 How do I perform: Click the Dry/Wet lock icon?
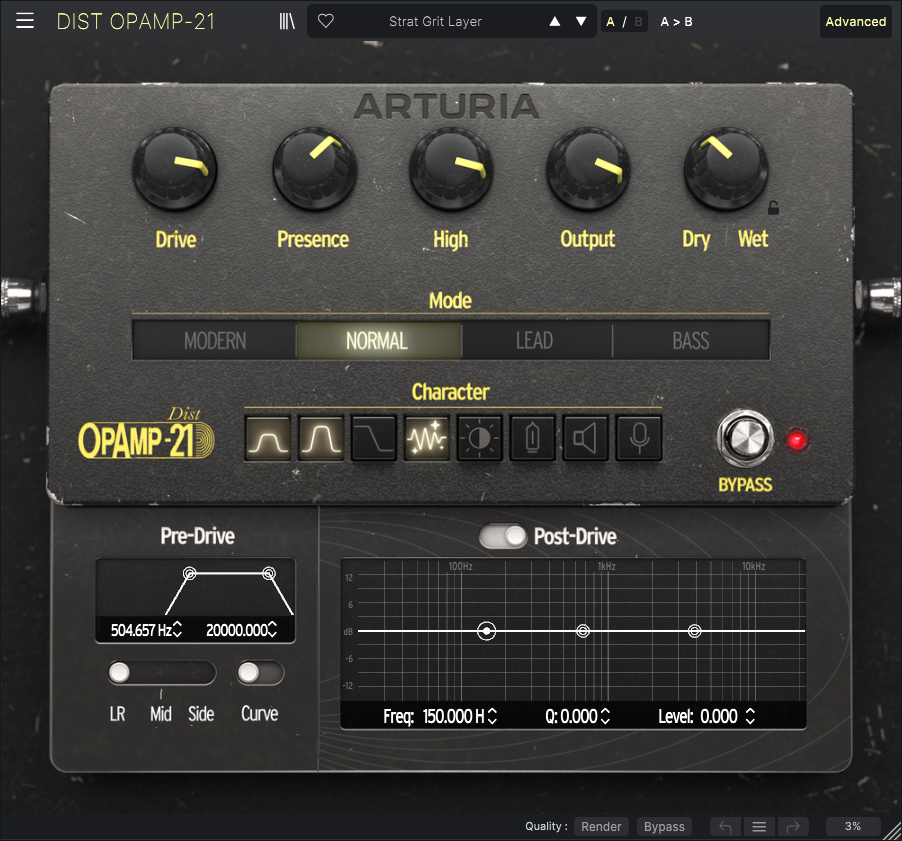[773, 209]
